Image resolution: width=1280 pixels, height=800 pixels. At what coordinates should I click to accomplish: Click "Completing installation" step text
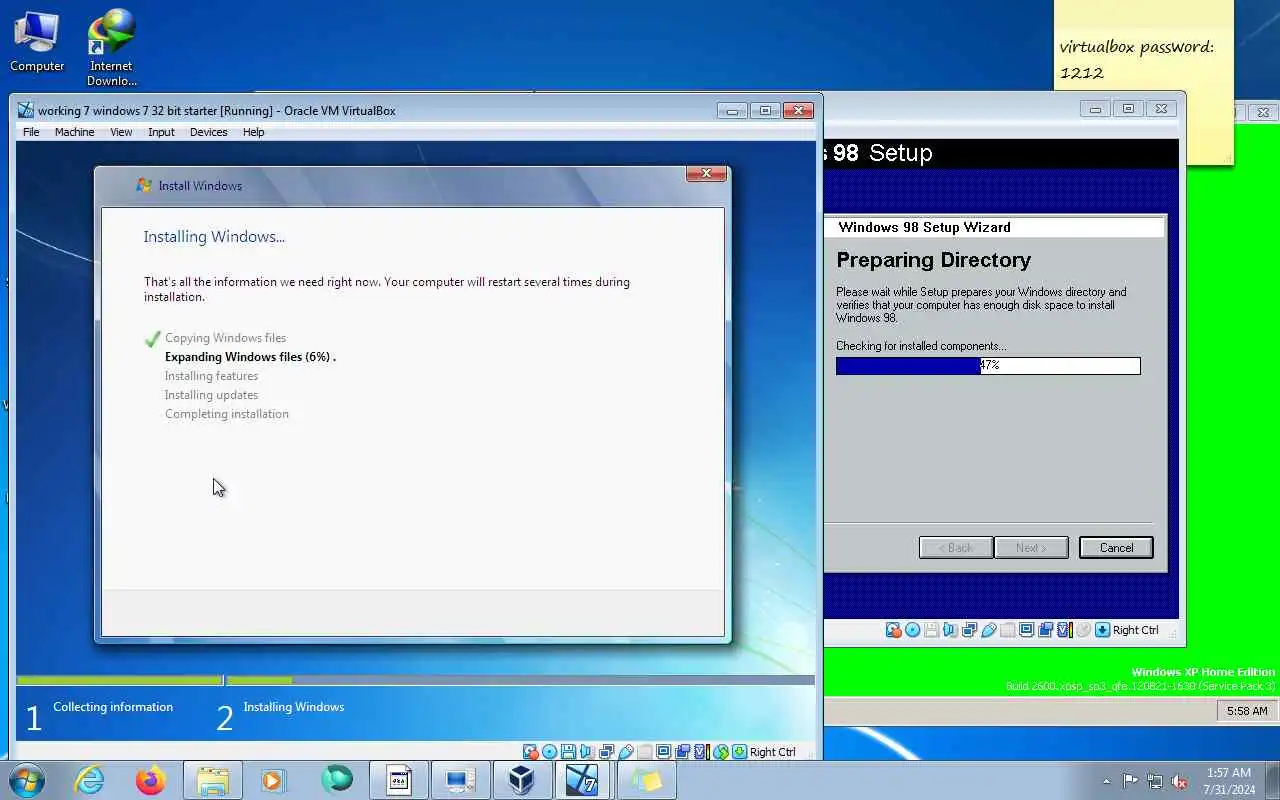click(x=226, y=414)
